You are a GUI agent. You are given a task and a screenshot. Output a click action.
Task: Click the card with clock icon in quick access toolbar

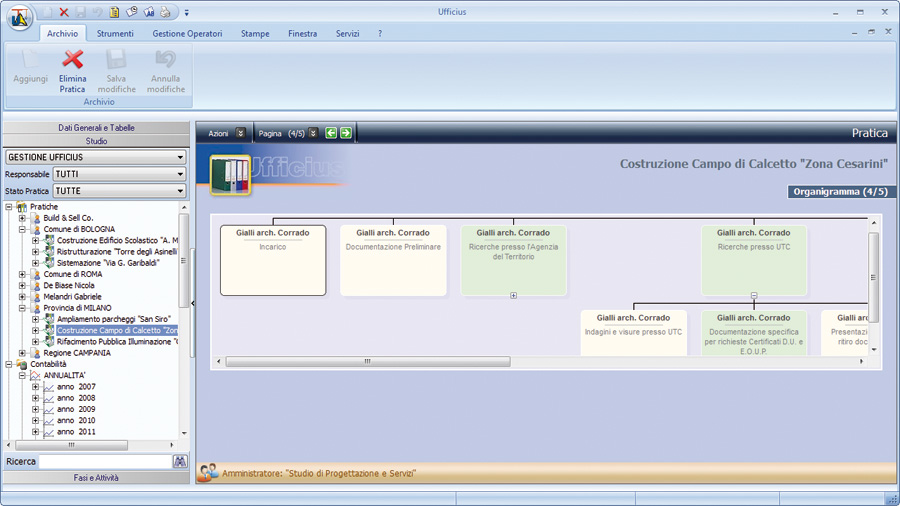coord(131,11)
